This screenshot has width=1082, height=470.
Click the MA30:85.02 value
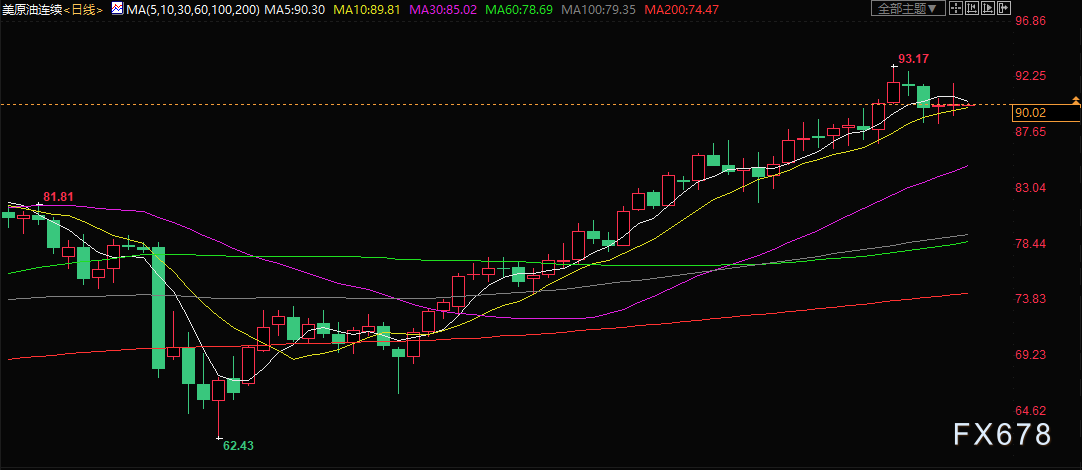tap(443, 10)
